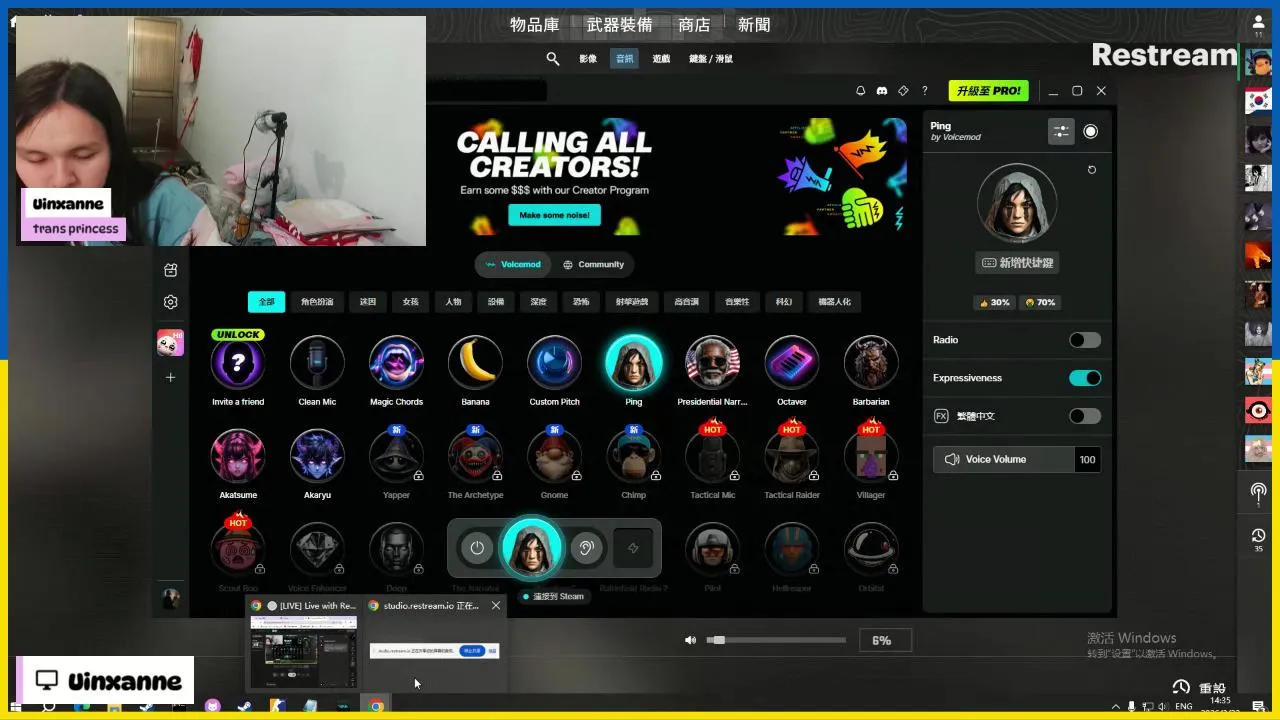Switch to the Community tab
The height and width of the screenshot is (720, 1280).
(x=593, y=265)
